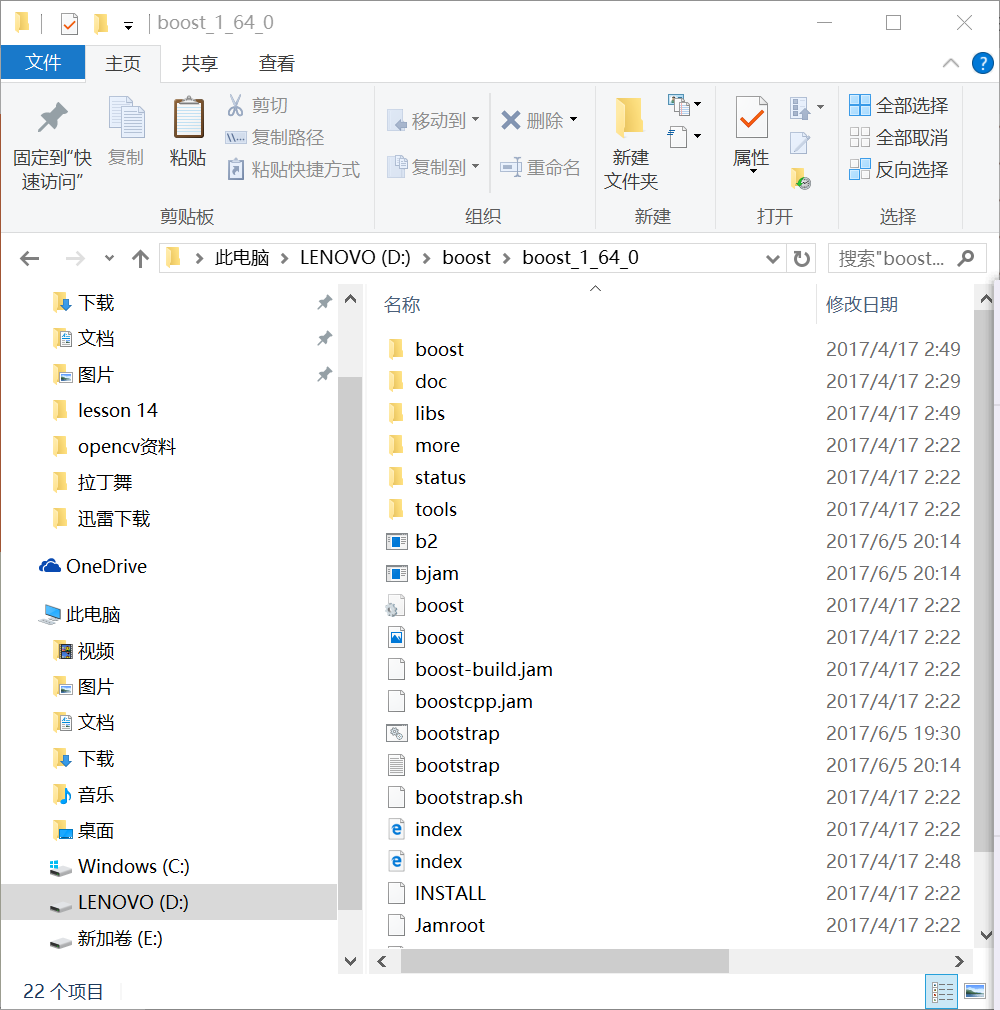Switch to the Home (主页) ribbon tab

pos(122,63)
